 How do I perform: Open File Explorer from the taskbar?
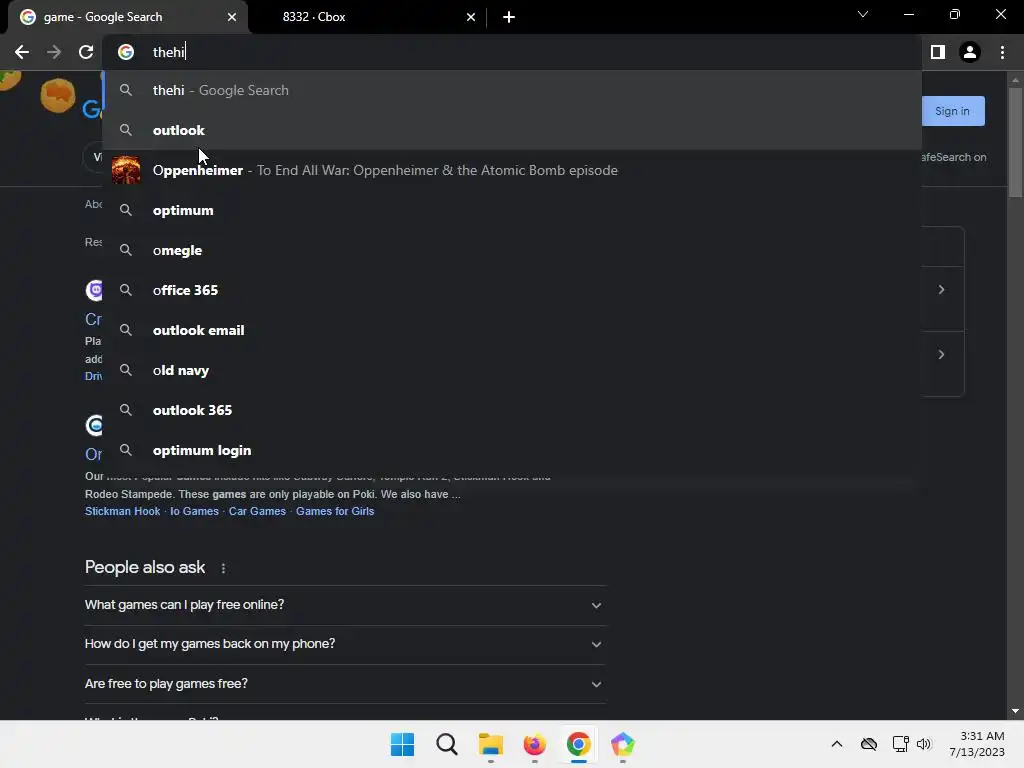490,744
